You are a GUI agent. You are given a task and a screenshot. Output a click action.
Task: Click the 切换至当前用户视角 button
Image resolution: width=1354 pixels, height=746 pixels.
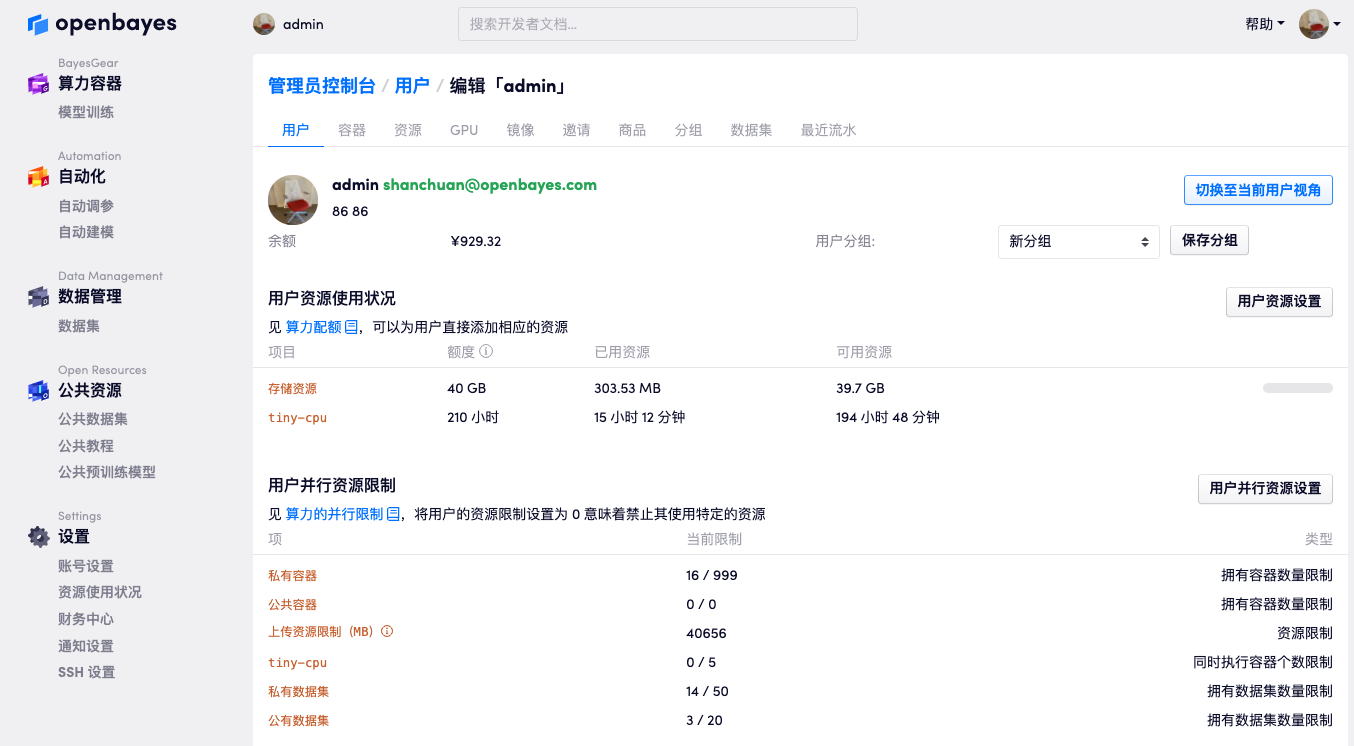(x=1257, y=190)
